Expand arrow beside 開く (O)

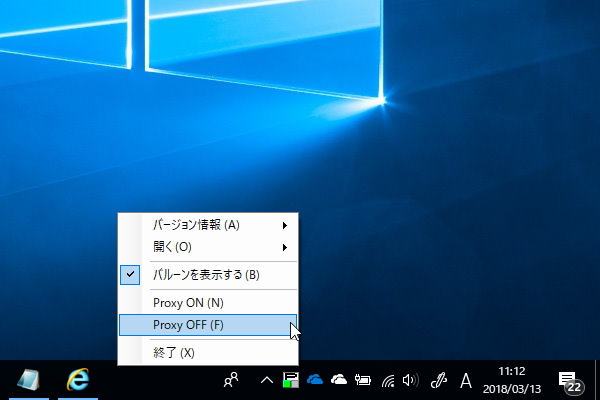(x=285, y=247)
